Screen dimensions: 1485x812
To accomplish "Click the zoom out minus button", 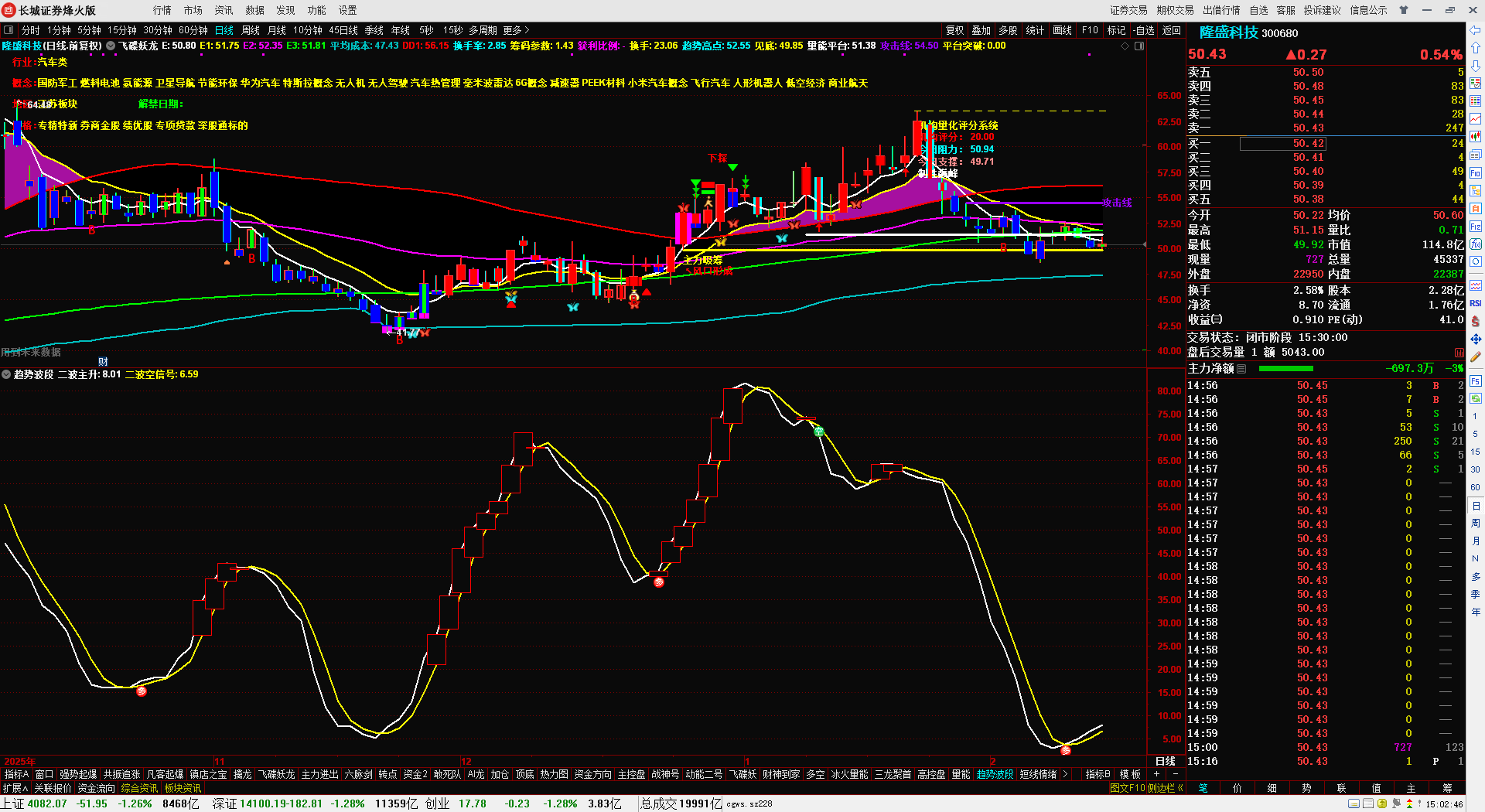I will click(x=1176, y=774).
